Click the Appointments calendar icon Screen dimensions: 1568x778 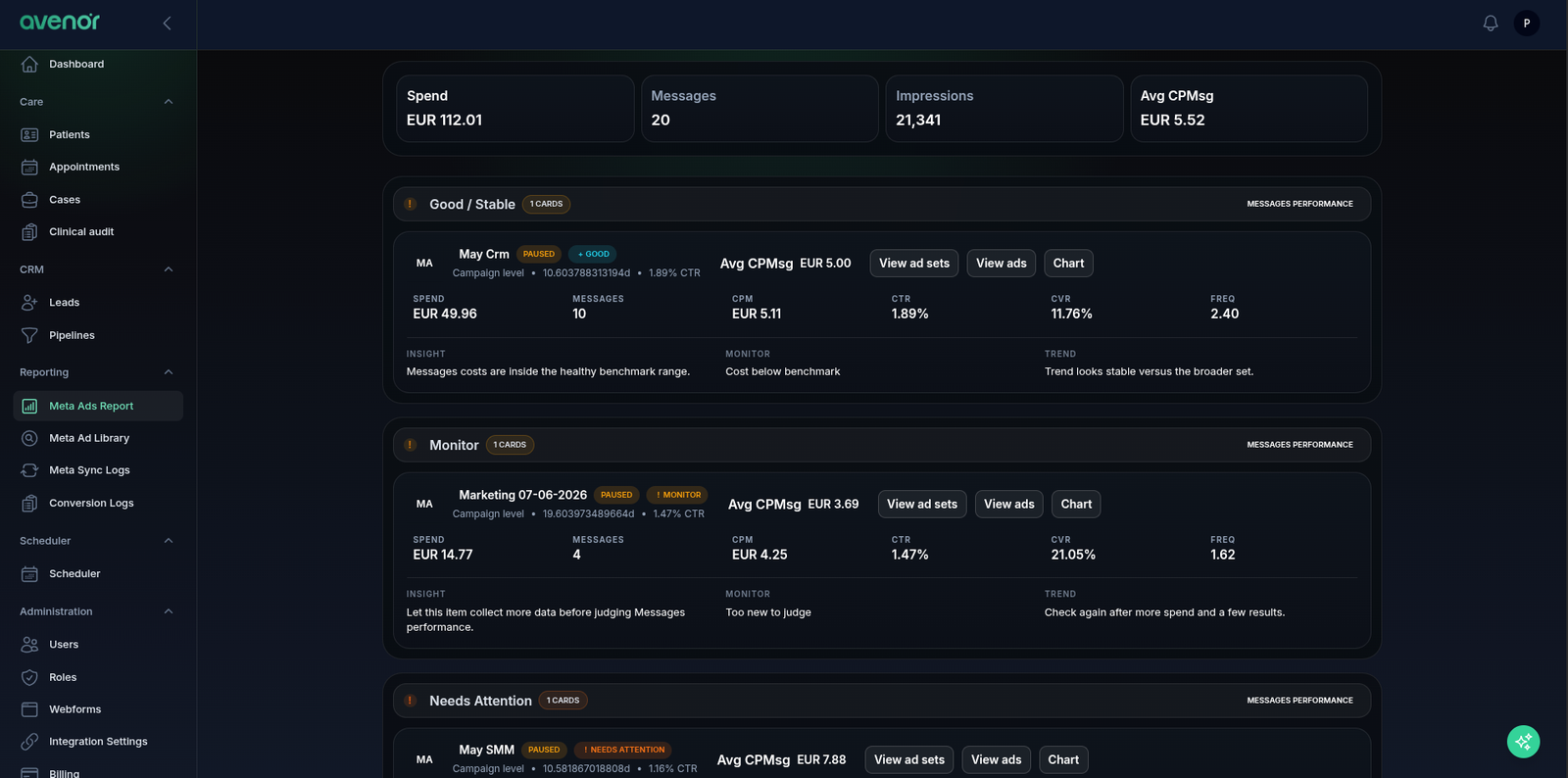point(29,167)
